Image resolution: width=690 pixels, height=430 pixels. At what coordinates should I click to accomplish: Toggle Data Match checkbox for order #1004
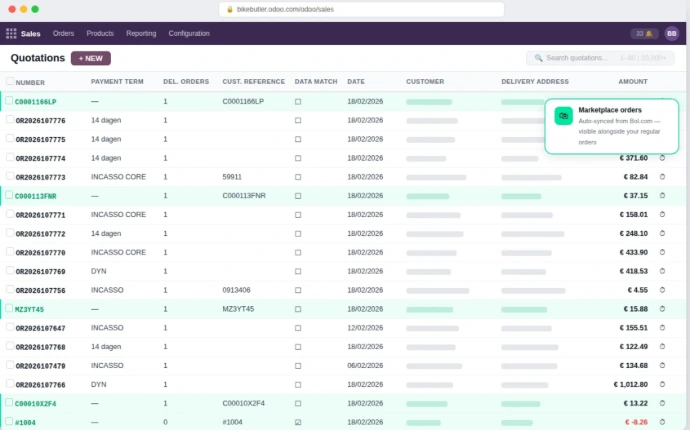[298, 422]
